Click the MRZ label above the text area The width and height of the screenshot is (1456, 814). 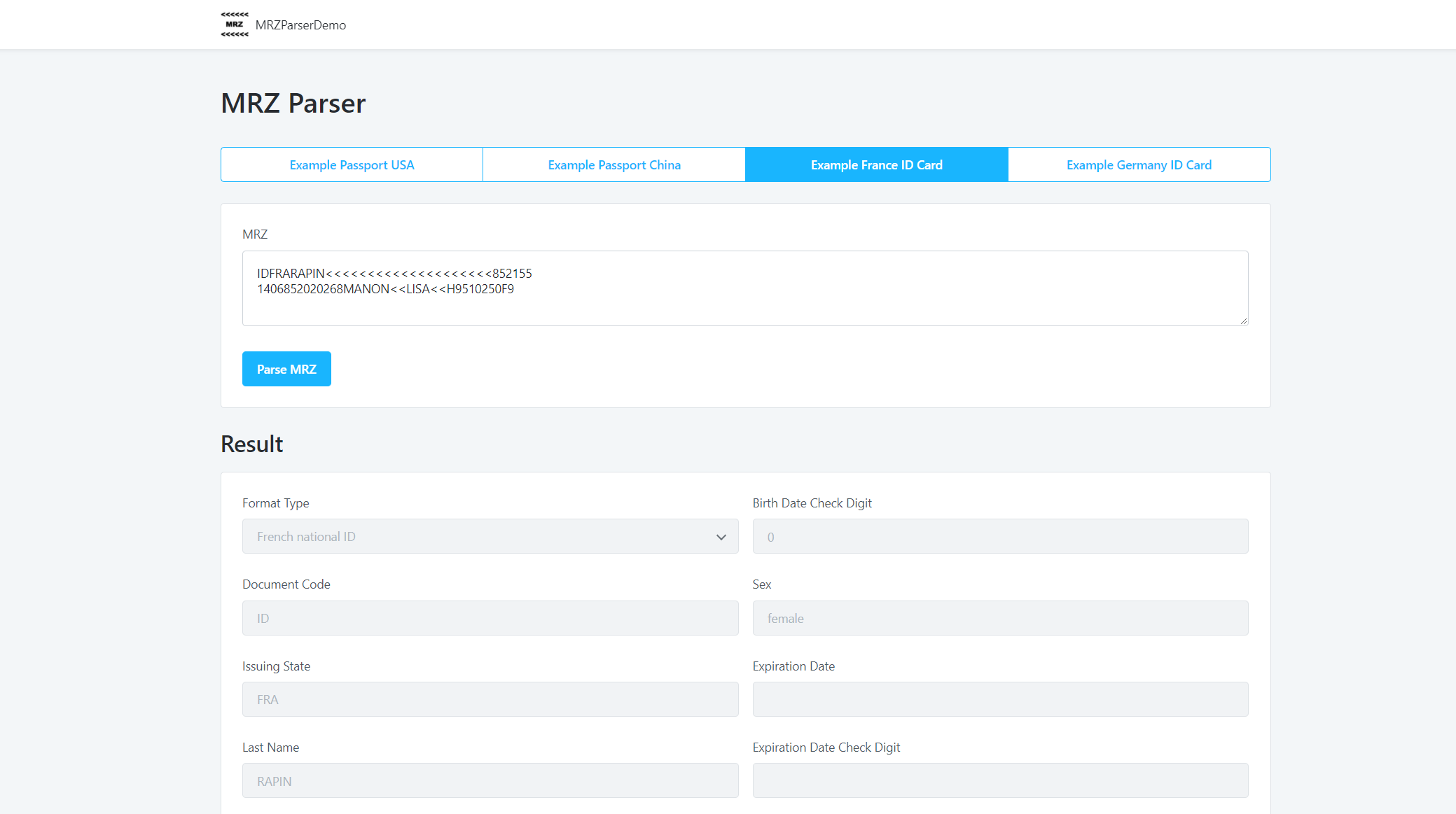255,234
